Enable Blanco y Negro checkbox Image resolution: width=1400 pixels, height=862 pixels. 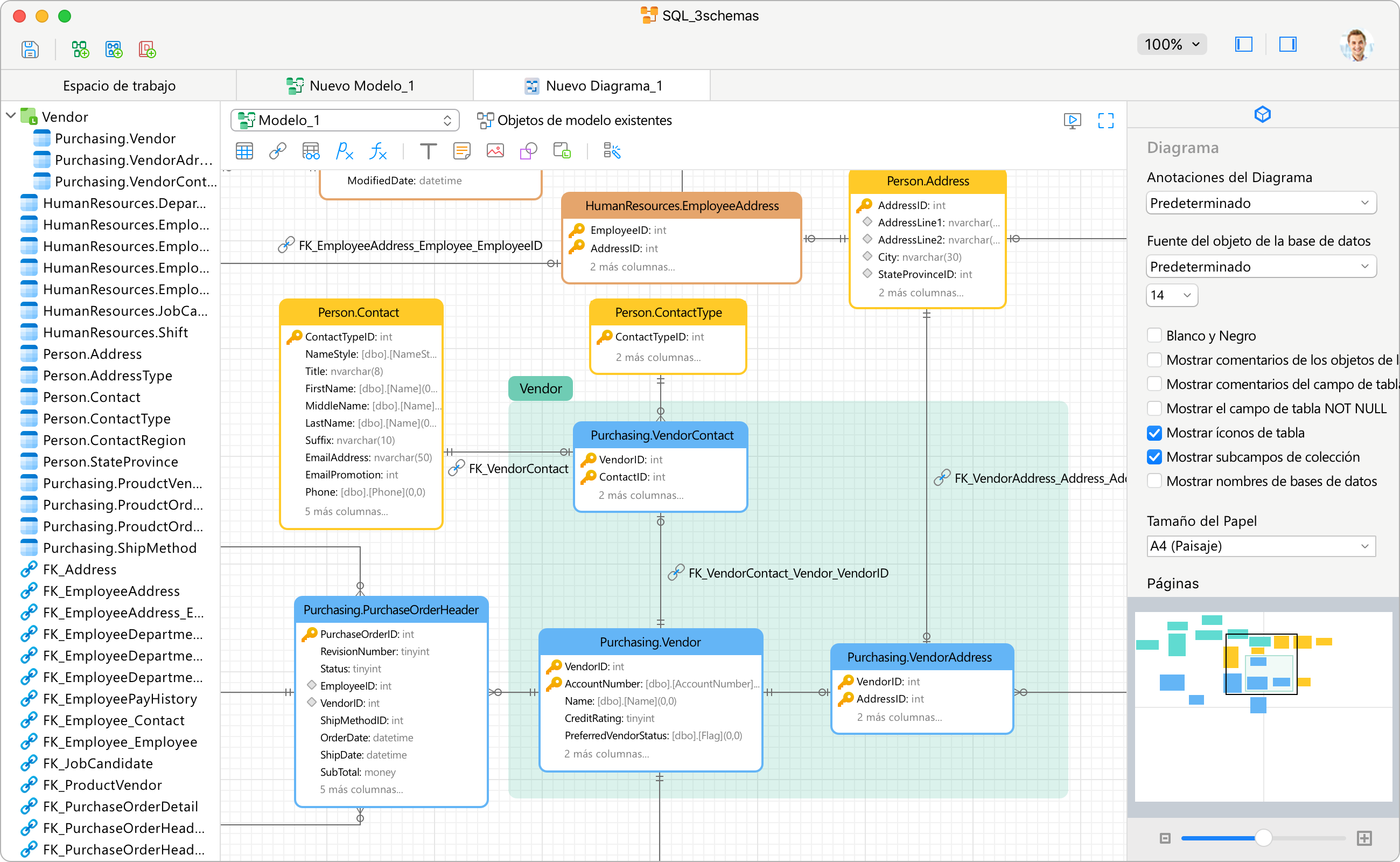(x=1154, y=336)
